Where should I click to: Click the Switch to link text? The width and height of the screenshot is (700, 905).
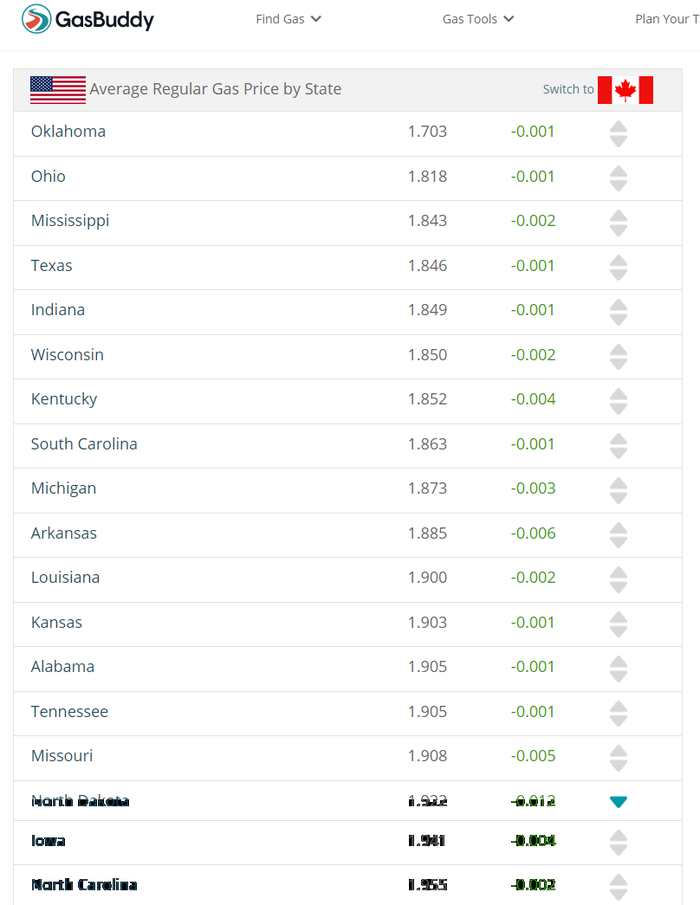(568, 90)
